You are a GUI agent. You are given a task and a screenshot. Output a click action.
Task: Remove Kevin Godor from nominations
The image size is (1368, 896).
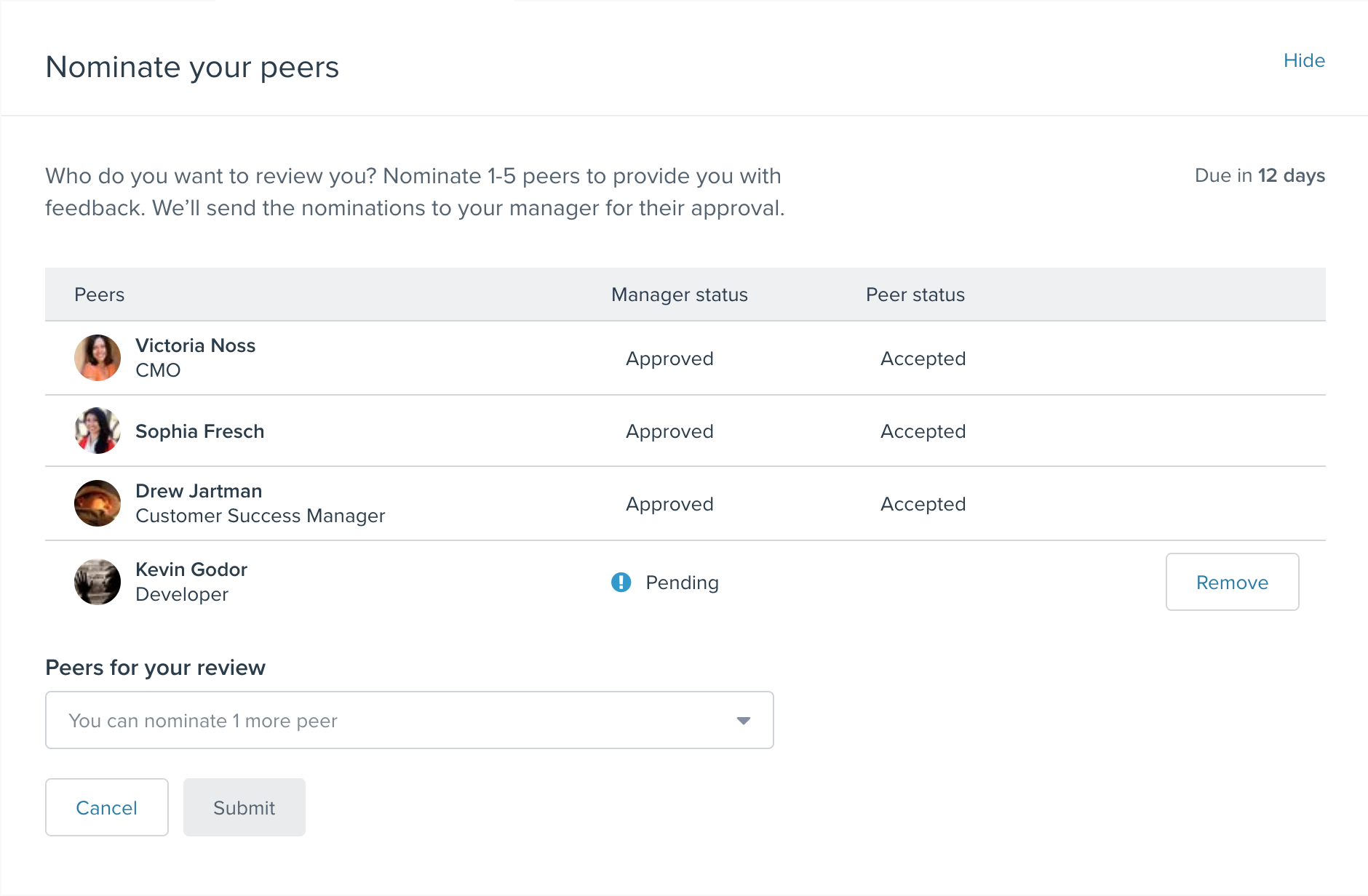tap(1232, 582)
